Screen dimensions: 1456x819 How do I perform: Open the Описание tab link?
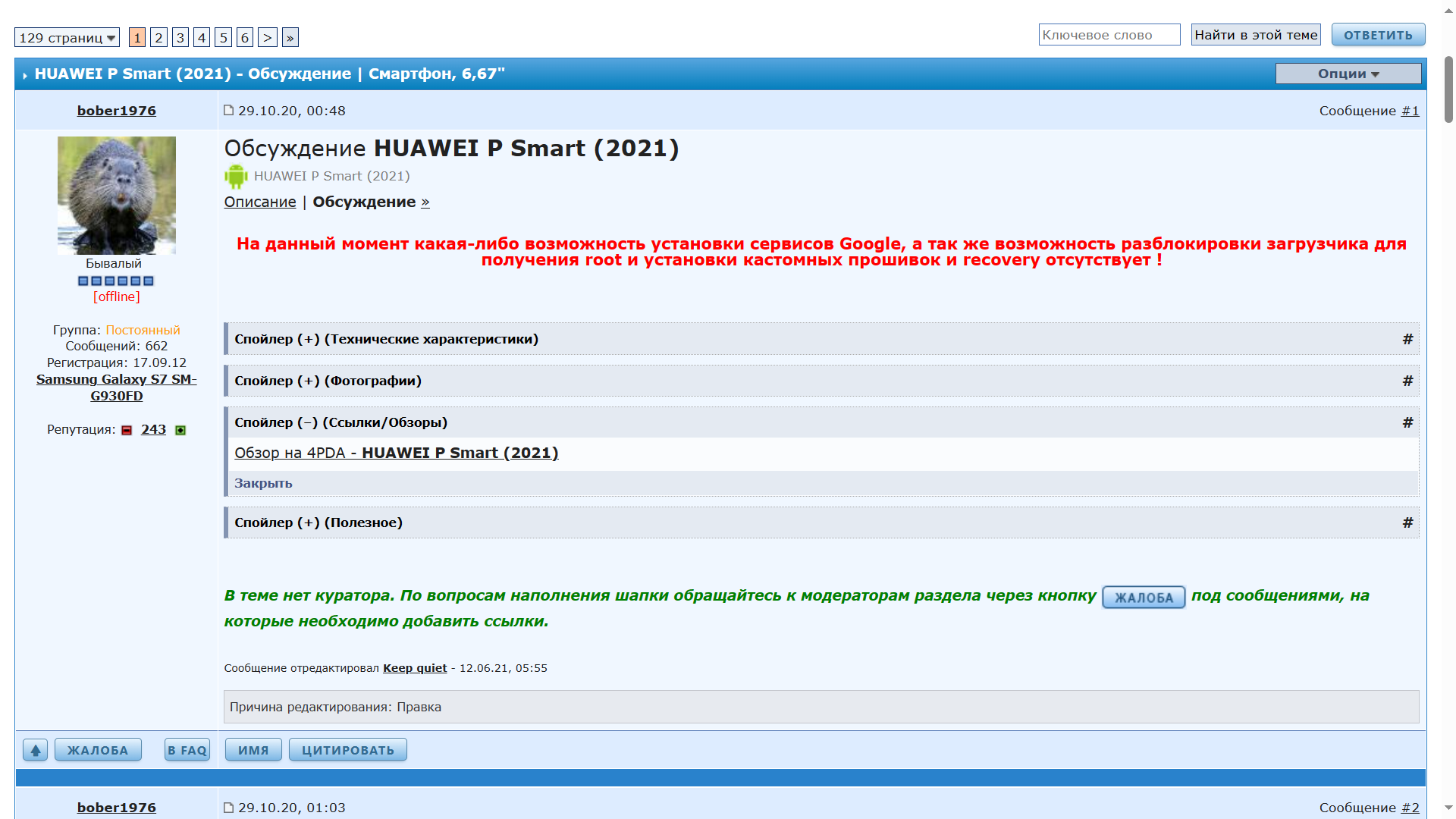coord(260,202)
